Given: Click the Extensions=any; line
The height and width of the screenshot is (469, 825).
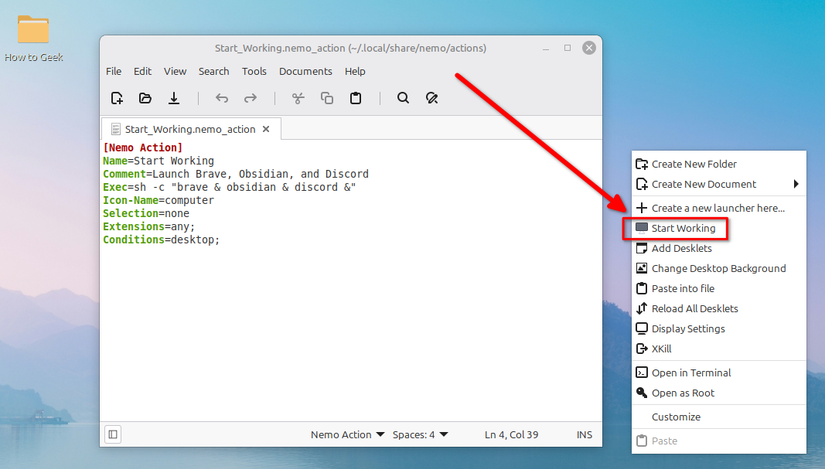Looking at the screenshot, I should tap(149, 227).
